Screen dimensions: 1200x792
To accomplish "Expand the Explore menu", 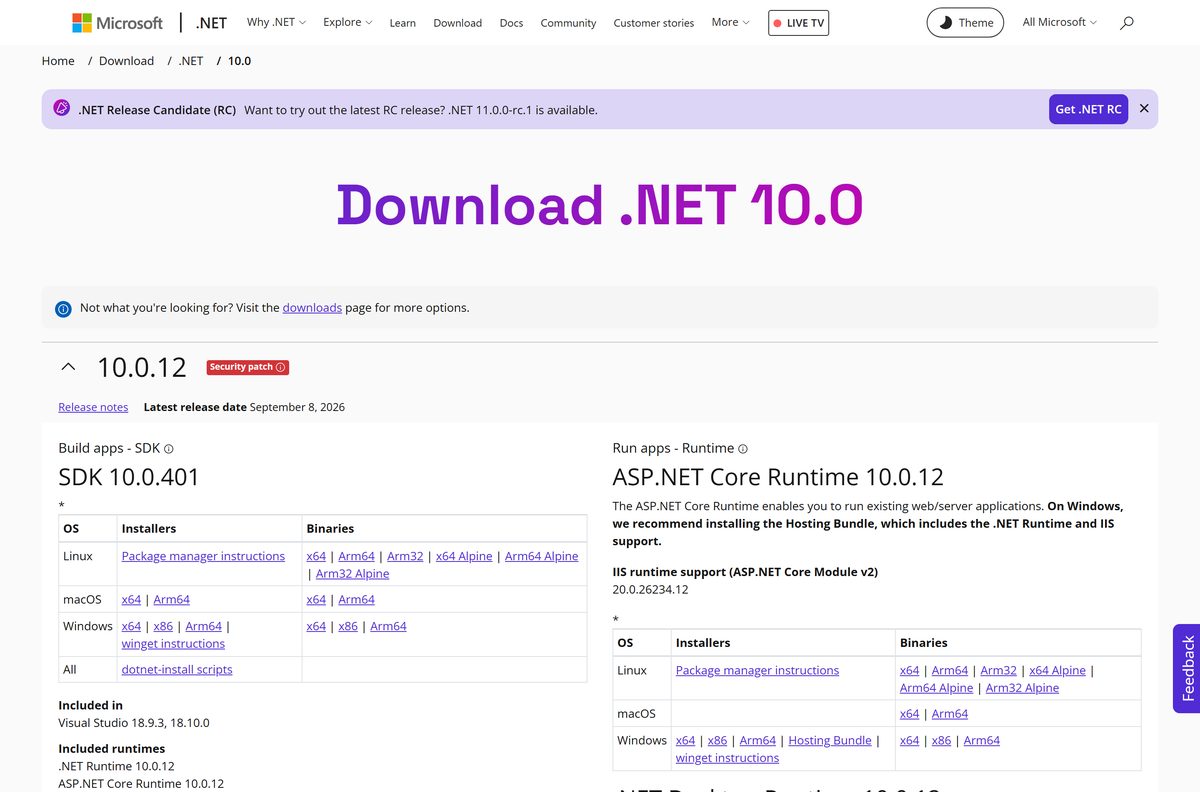I will 348,22.
